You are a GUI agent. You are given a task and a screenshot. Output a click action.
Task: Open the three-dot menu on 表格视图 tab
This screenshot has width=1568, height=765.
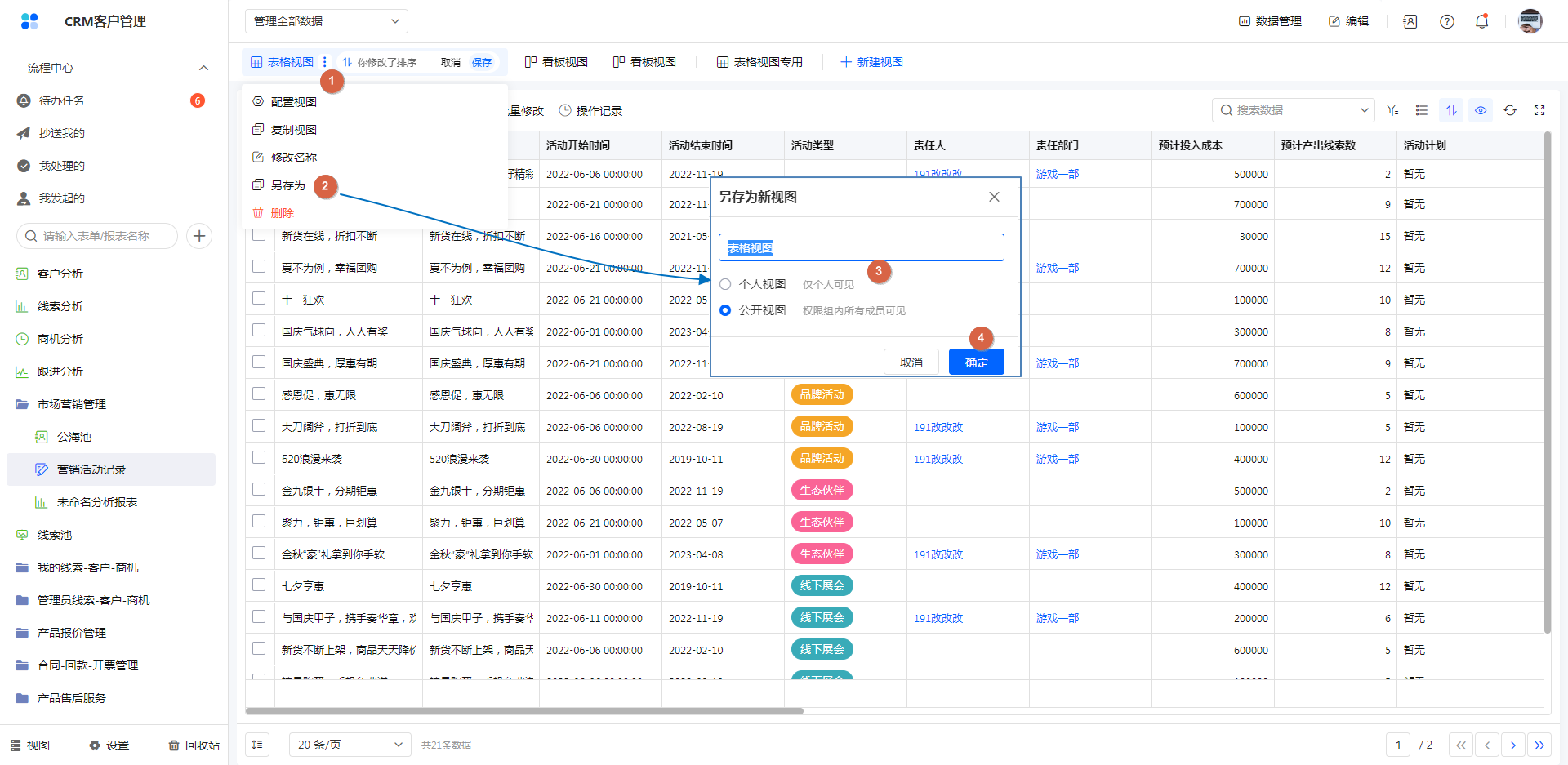pos(325,62)
